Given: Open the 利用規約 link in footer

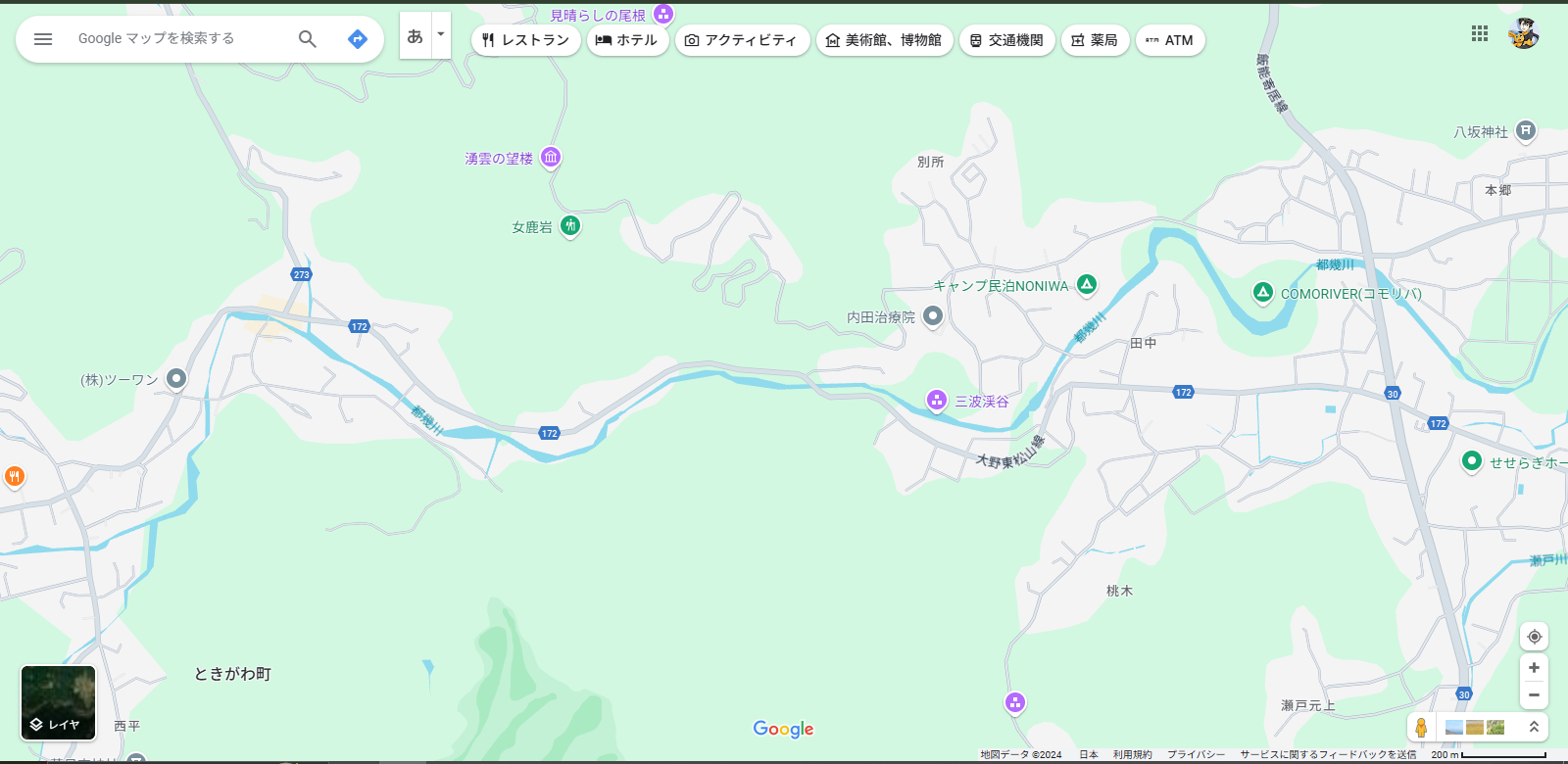Looking at the screenshot, I should pos(1133,754).
